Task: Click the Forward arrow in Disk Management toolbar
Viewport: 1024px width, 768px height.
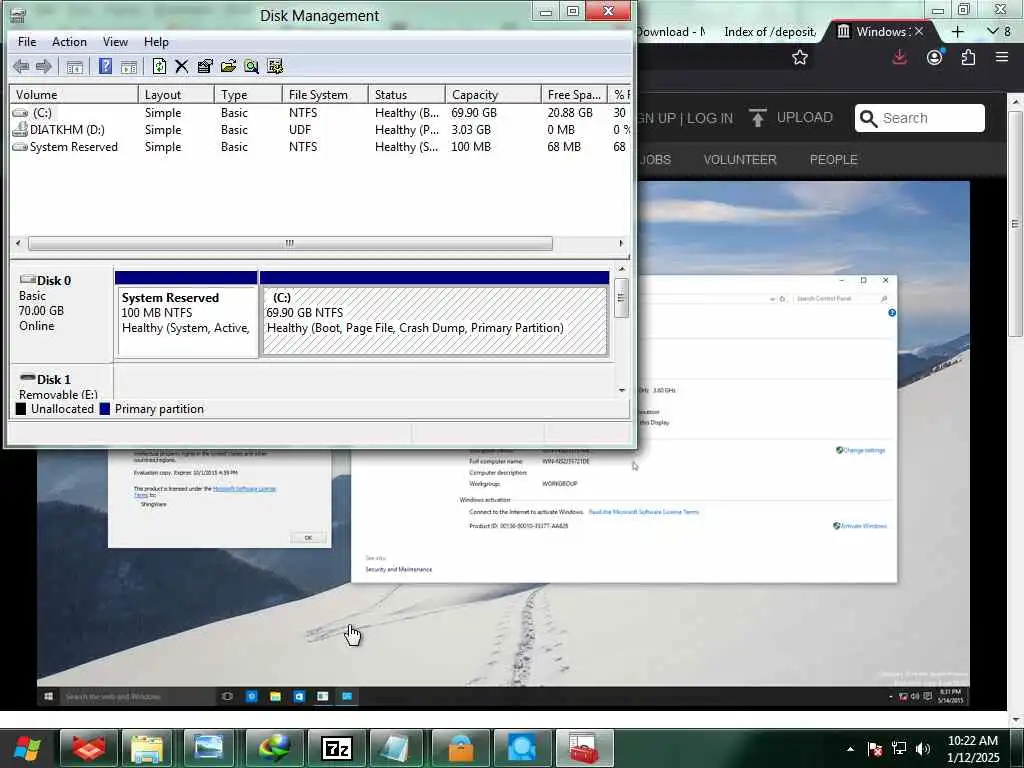Action: coord(44,66)
